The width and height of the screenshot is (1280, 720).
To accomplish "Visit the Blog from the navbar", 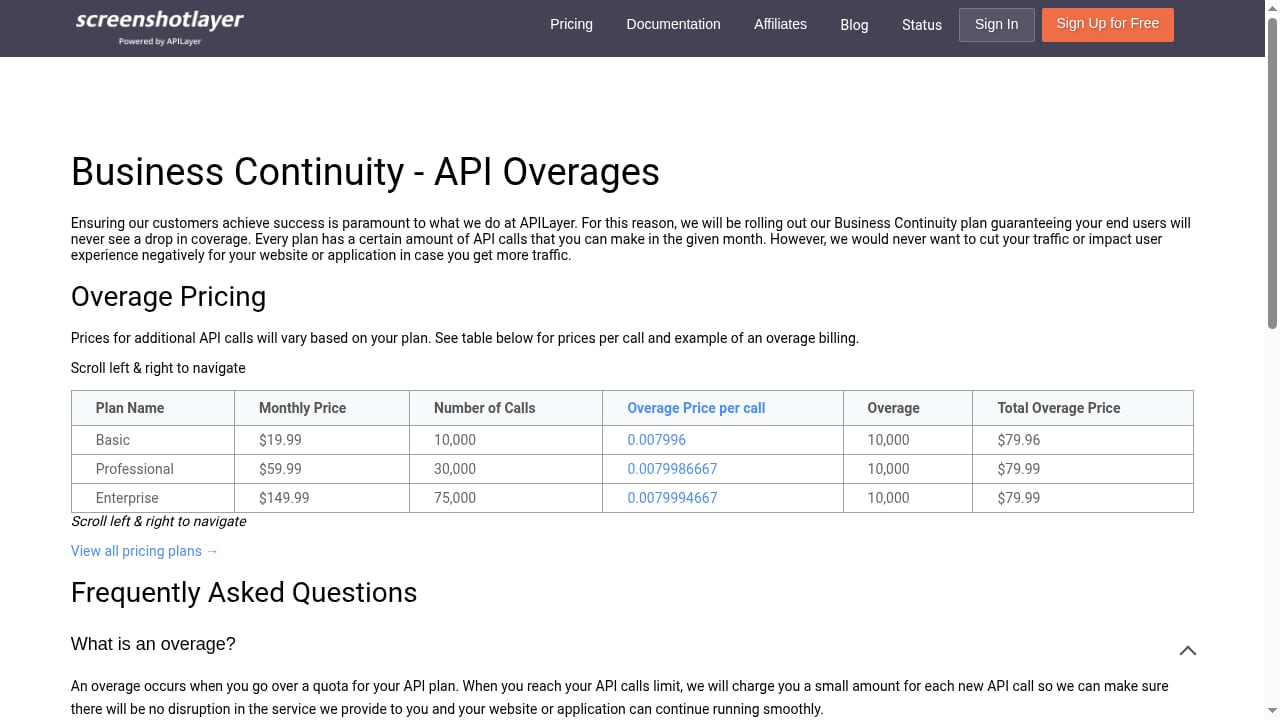I will coord(854,25).
